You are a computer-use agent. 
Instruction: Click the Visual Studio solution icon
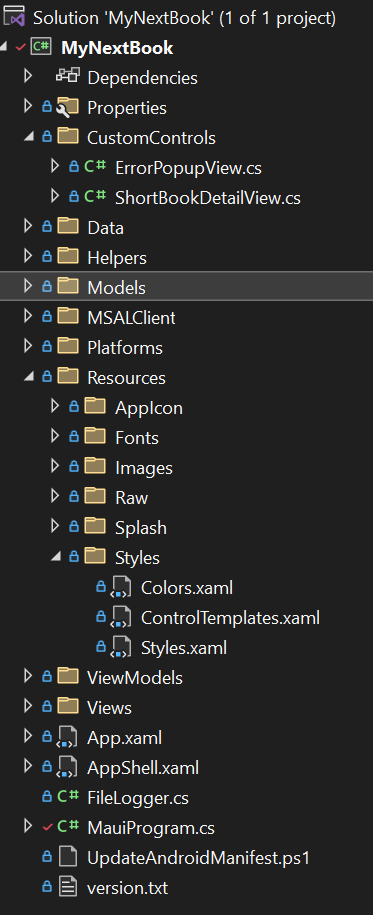click(15, 17)
